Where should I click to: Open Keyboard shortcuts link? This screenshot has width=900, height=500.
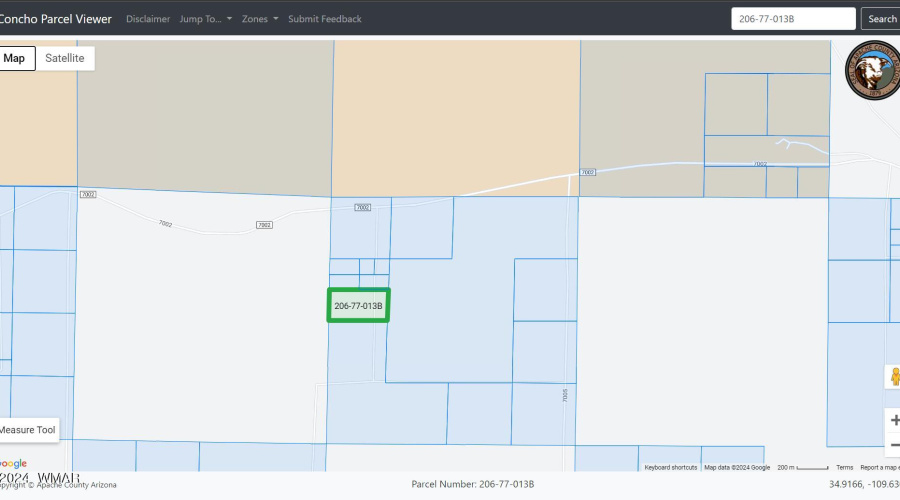point(670,467)
